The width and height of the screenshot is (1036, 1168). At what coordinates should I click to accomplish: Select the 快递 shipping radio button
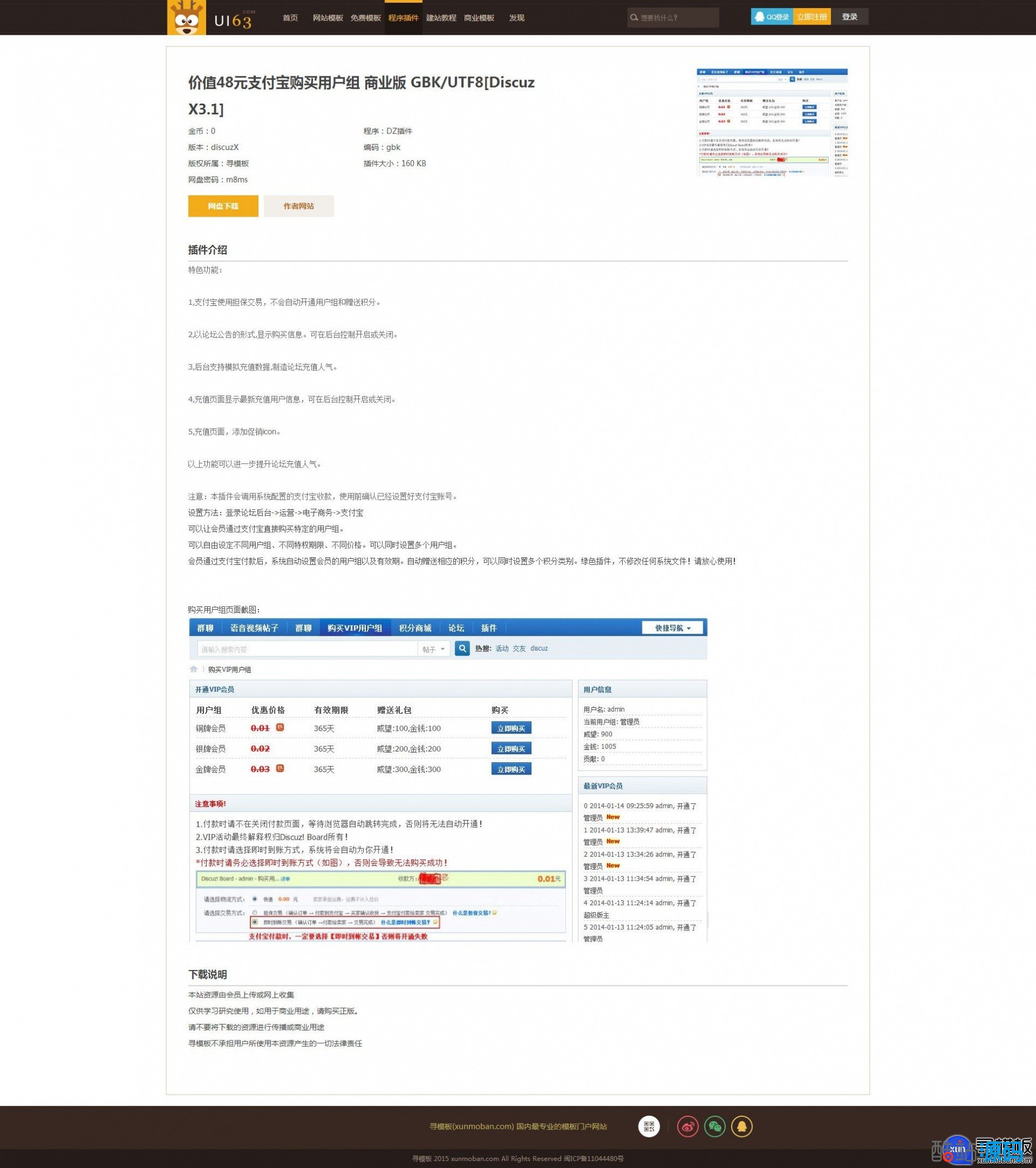pyautogui.click(x=255, y=899)
